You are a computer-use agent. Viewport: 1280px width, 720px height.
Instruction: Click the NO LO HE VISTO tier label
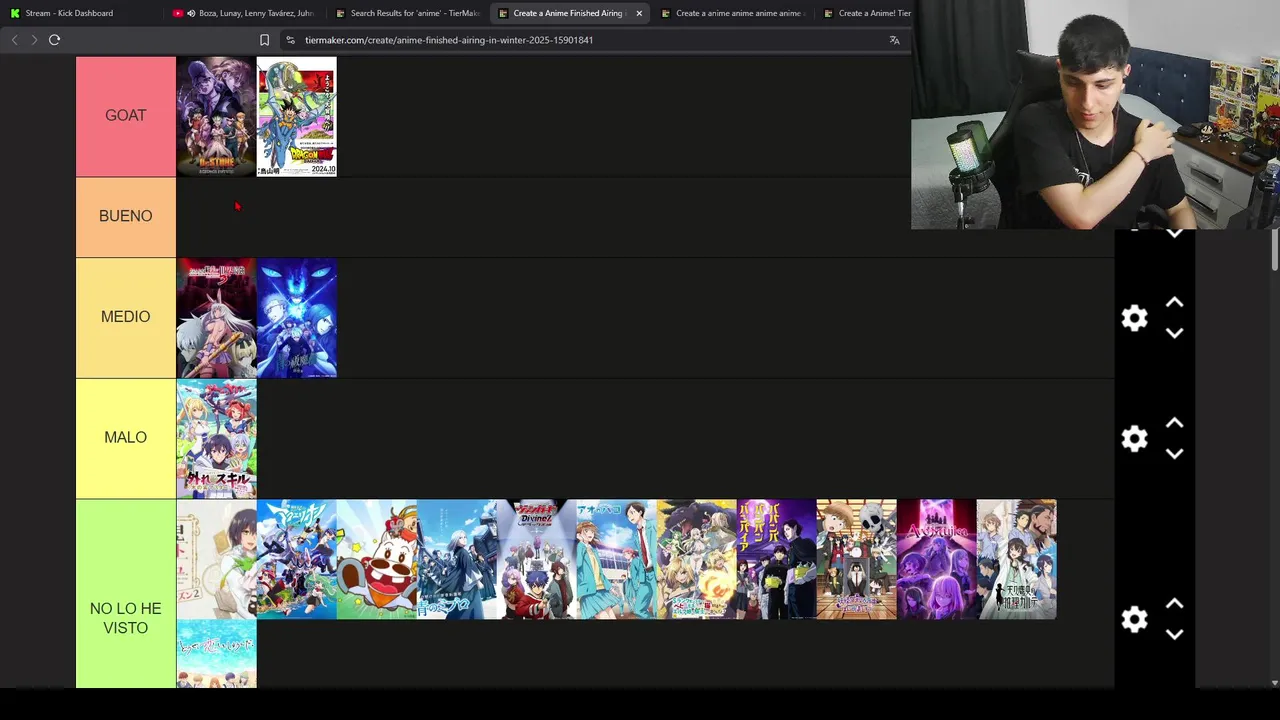pos(126,618)
